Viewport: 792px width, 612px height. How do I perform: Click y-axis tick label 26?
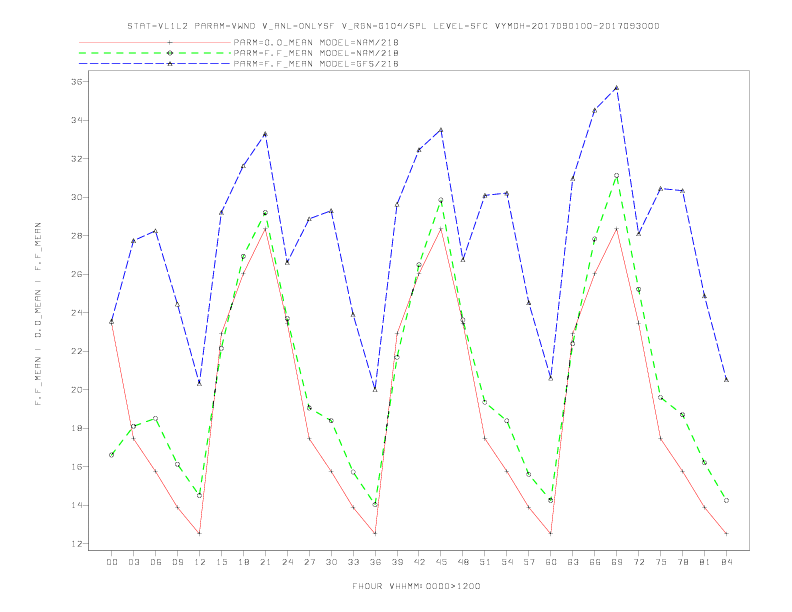tap(77, 274)
